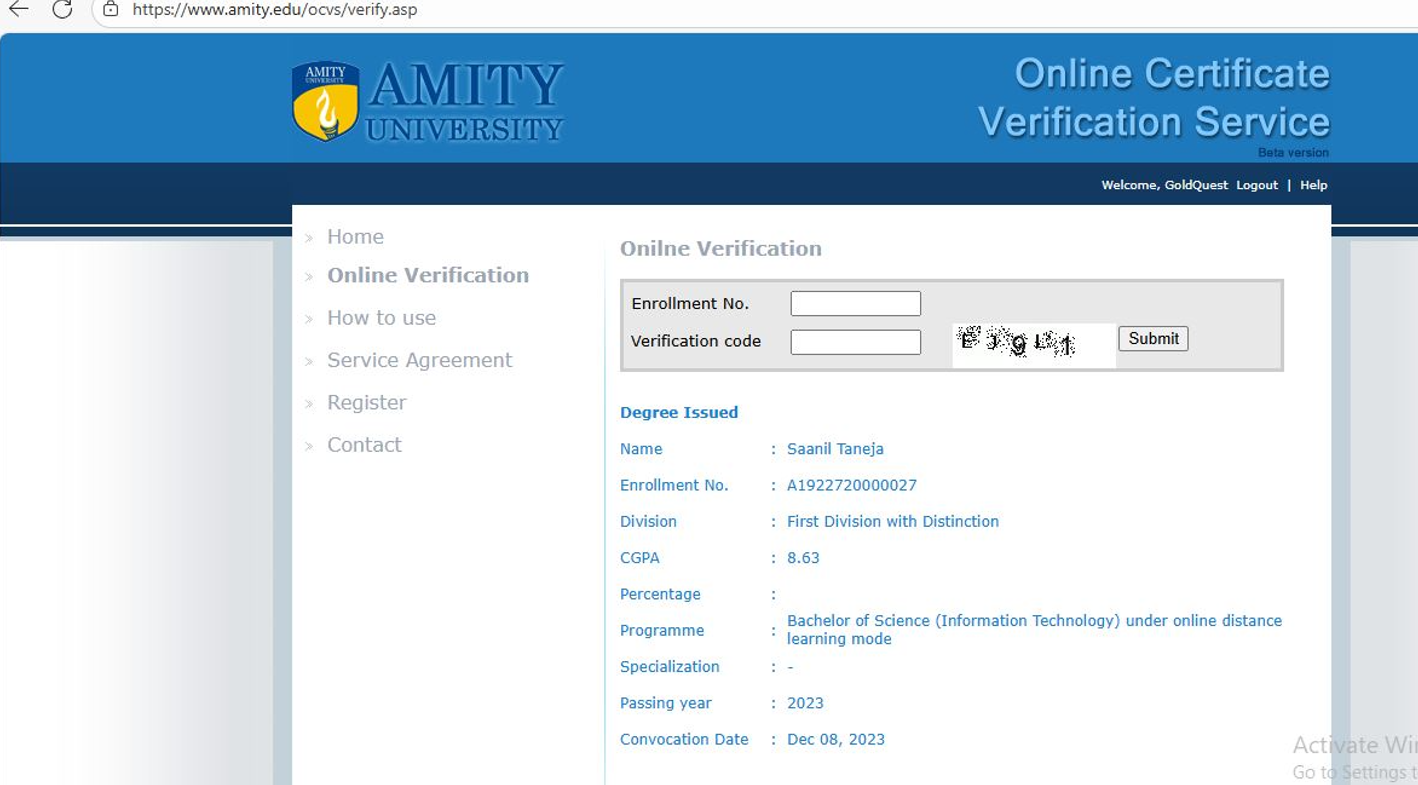Open the Help link in the header
The width and height of the screenshot is (1418, 785).
pyautogui.click(x=1313, y=185)
